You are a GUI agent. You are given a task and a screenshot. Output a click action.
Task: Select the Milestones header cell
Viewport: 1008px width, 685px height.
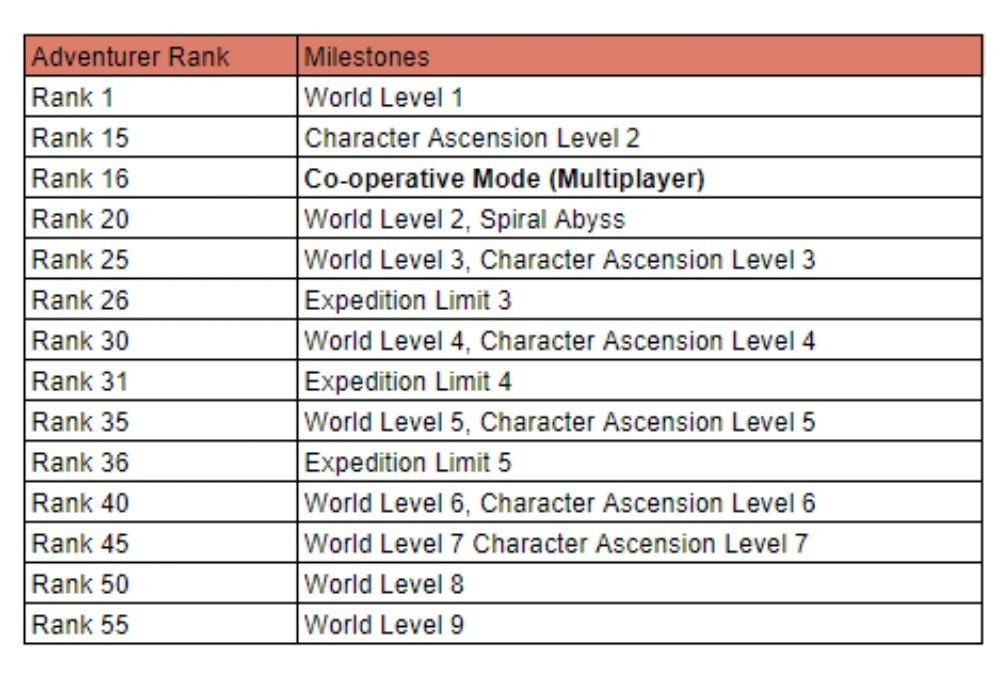point(640,56)
